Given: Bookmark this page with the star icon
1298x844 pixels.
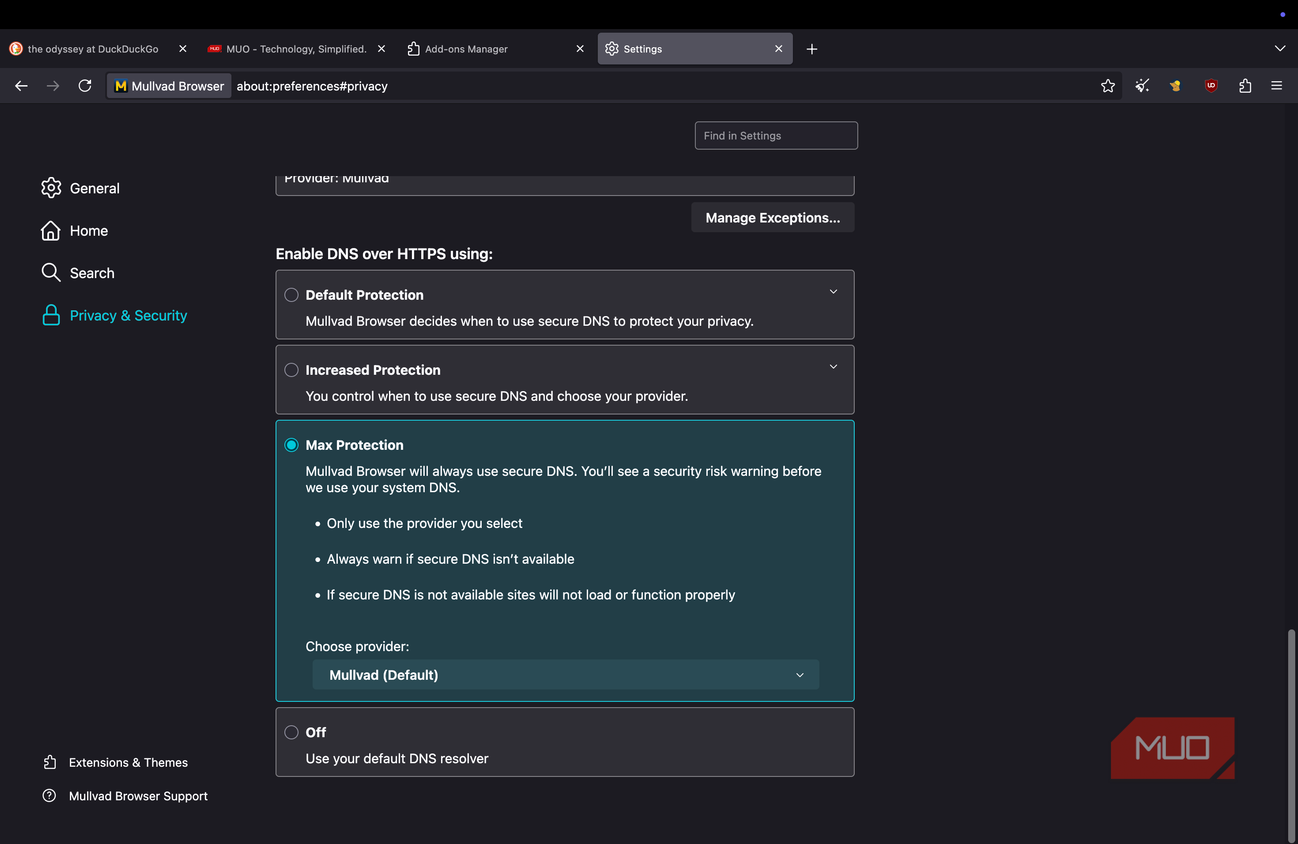Looking at the screenshot, I should pos(1108,86).
